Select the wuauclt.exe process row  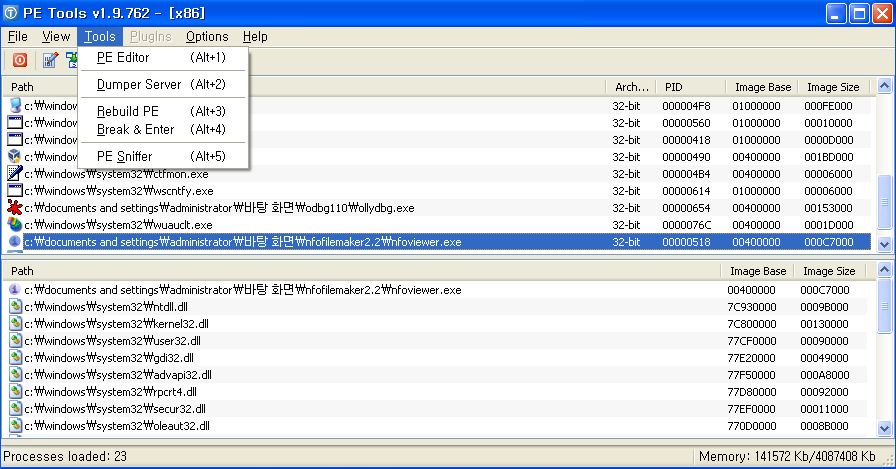coord(438,225)
